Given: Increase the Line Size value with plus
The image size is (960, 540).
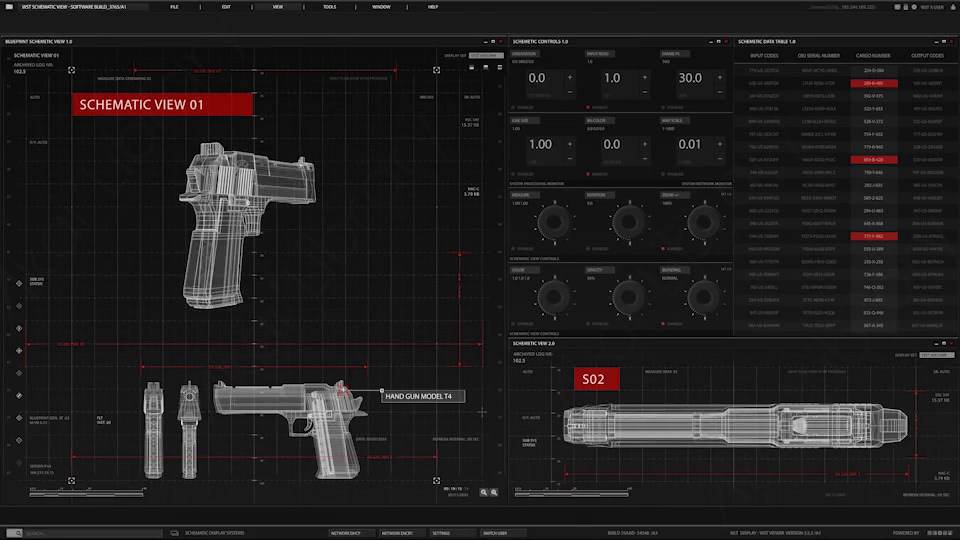Looking at the screenshot, I should point(570,144).
